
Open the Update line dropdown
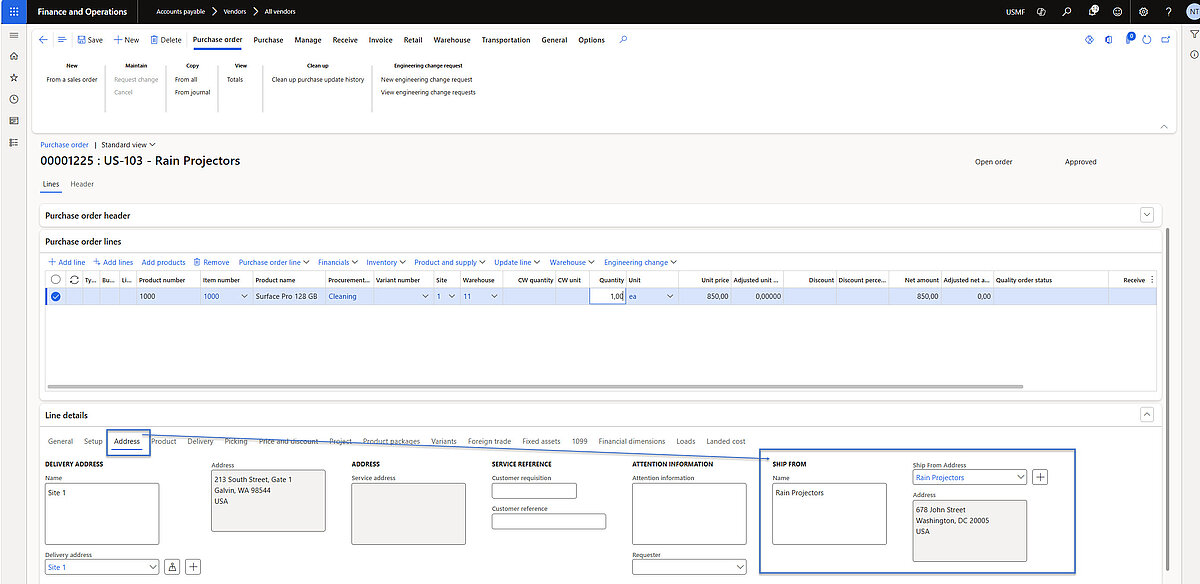coord(518,262)
